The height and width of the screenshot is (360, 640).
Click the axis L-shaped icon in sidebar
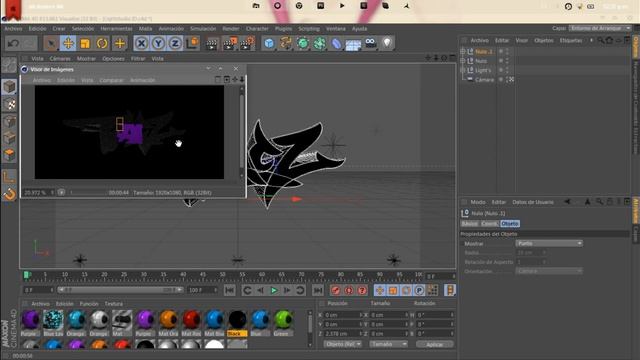tap(9, 177)
